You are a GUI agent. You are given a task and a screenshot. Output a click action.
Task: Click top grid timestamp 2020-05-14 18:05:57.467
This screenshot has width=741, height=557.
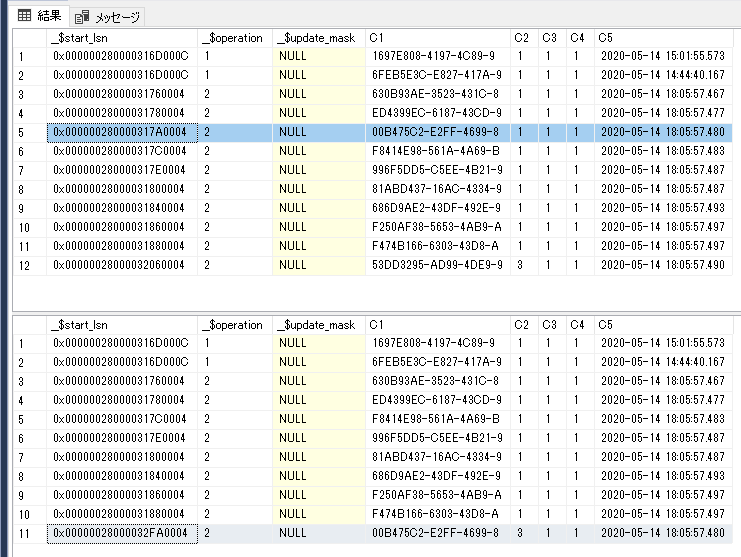click(663, 94)
